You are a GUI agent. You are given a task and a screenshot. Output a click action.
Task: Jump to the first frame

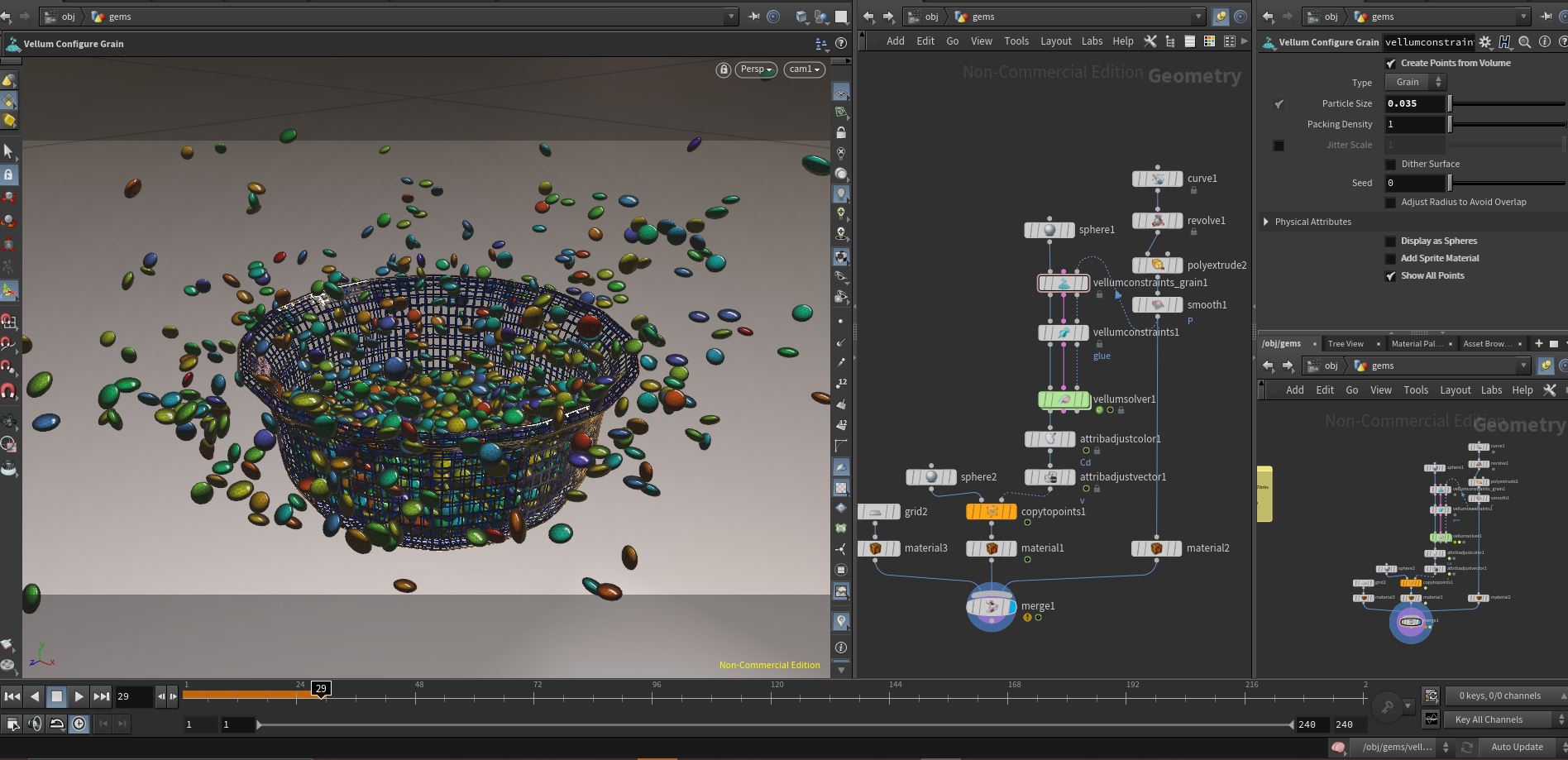coord(12,696)
